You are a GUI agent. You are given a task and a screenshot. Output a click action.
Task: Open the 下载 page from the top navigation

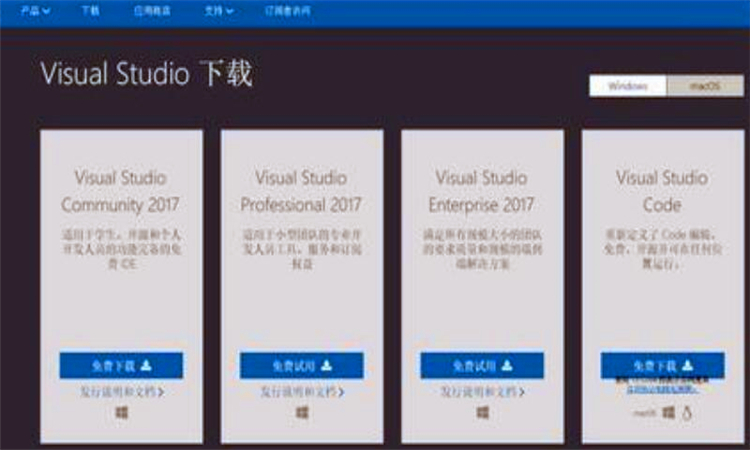90,11
